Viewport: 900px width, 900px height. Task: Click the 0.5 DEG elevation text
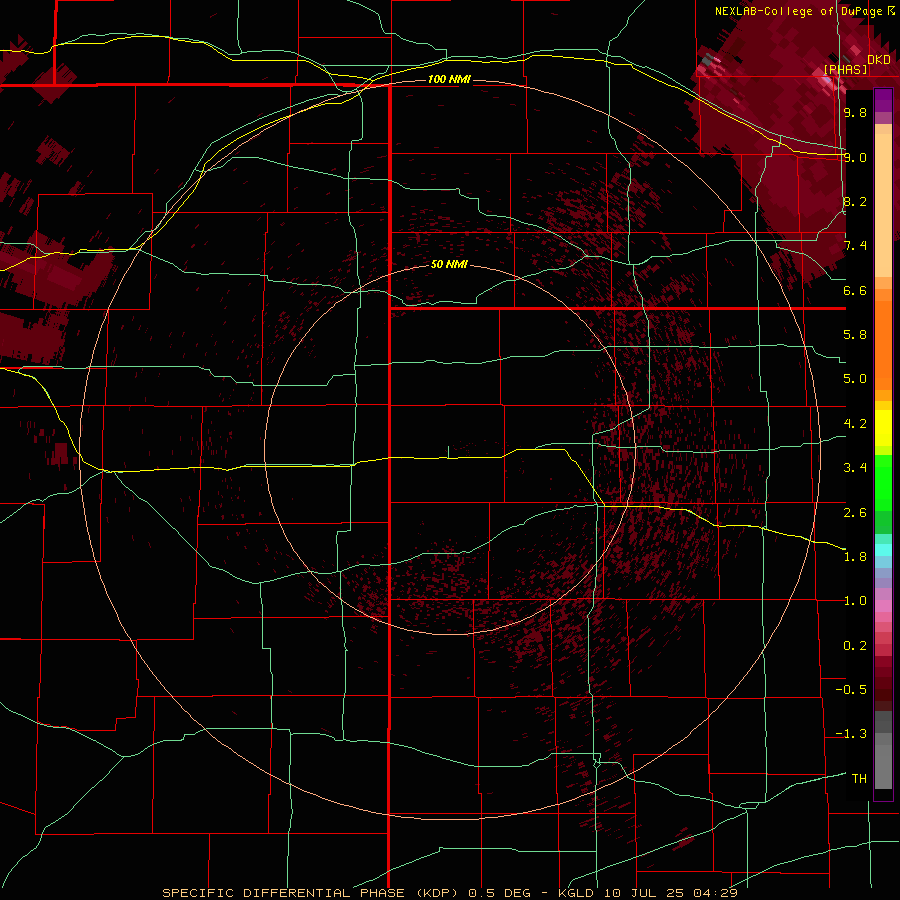pos(501,893)
